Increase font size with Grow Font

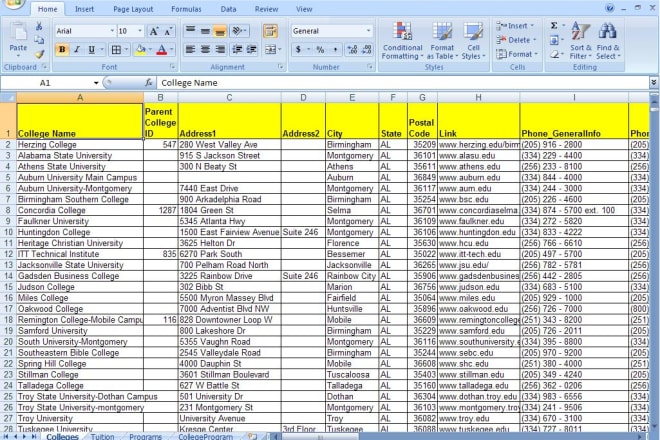[x=154, y=31]
